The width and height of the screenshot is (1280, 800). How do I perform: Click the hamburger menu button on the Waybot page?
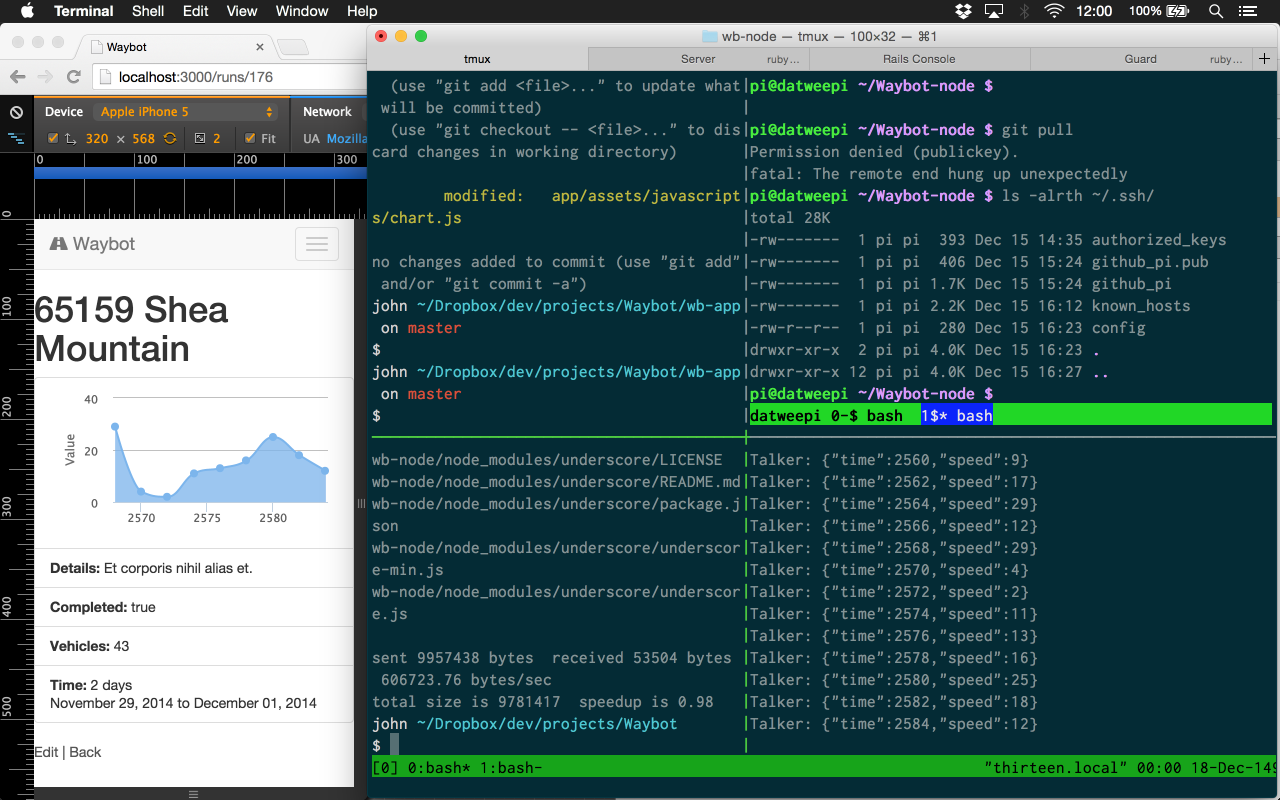click(x=317, y=243)
